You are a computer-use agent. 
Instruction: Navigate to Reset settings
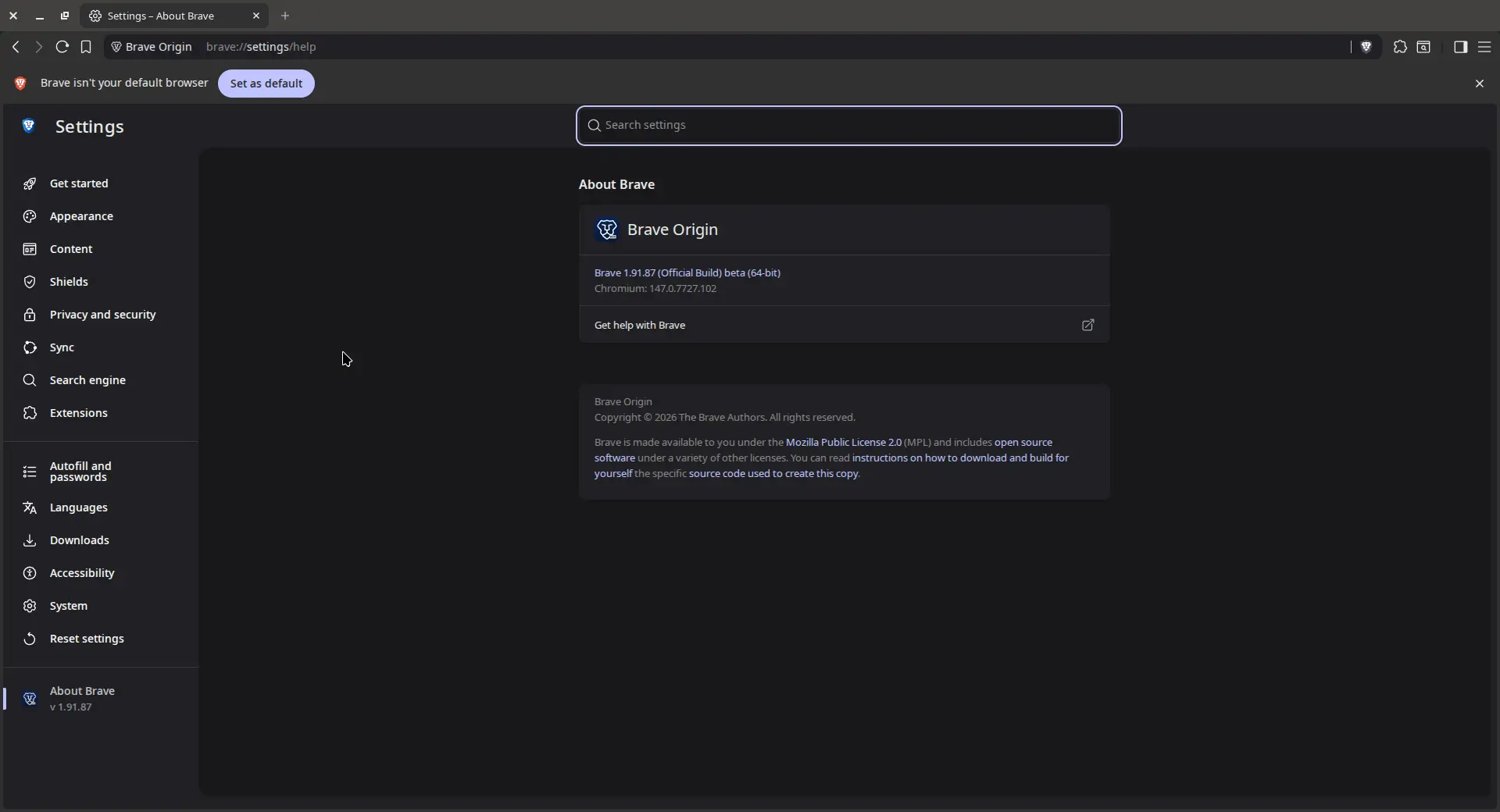pyautogui.click(x=87, y=639)
